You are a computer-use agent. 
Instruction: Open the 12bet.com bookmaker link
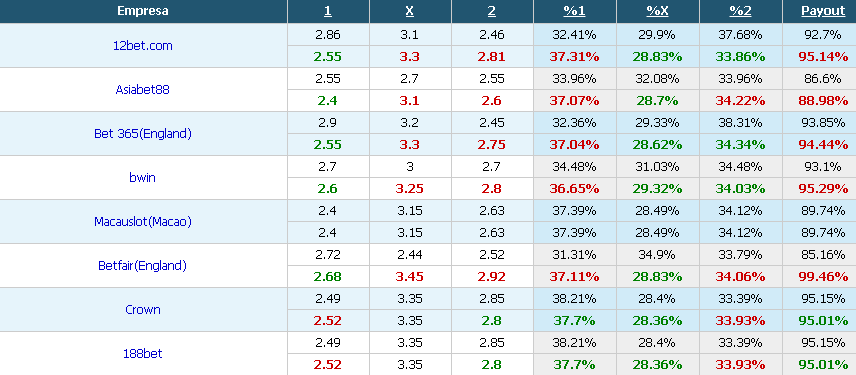click(142, 46)
